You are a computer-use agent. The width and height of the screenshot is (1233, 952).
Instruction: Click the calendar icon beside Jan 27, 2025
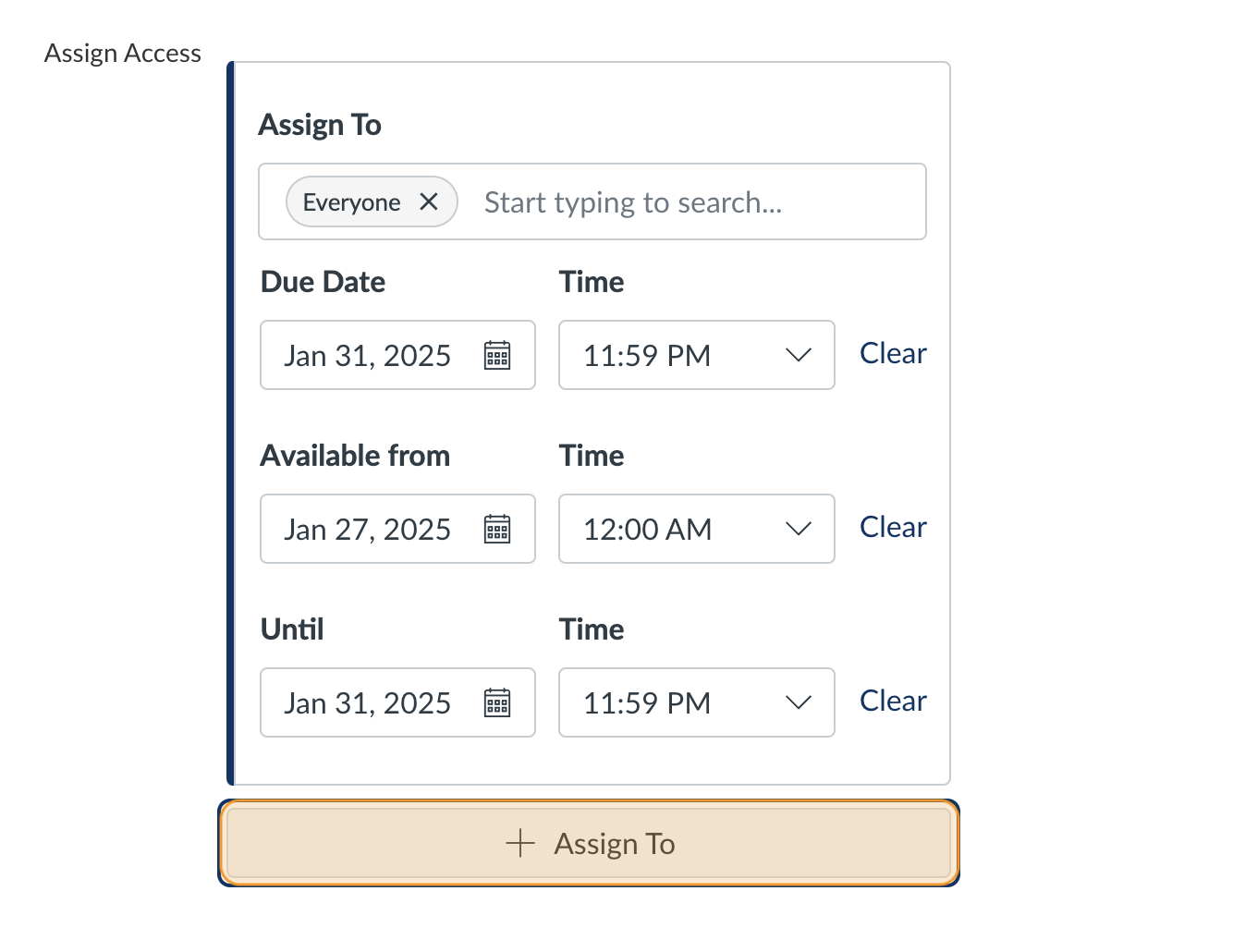497,529
